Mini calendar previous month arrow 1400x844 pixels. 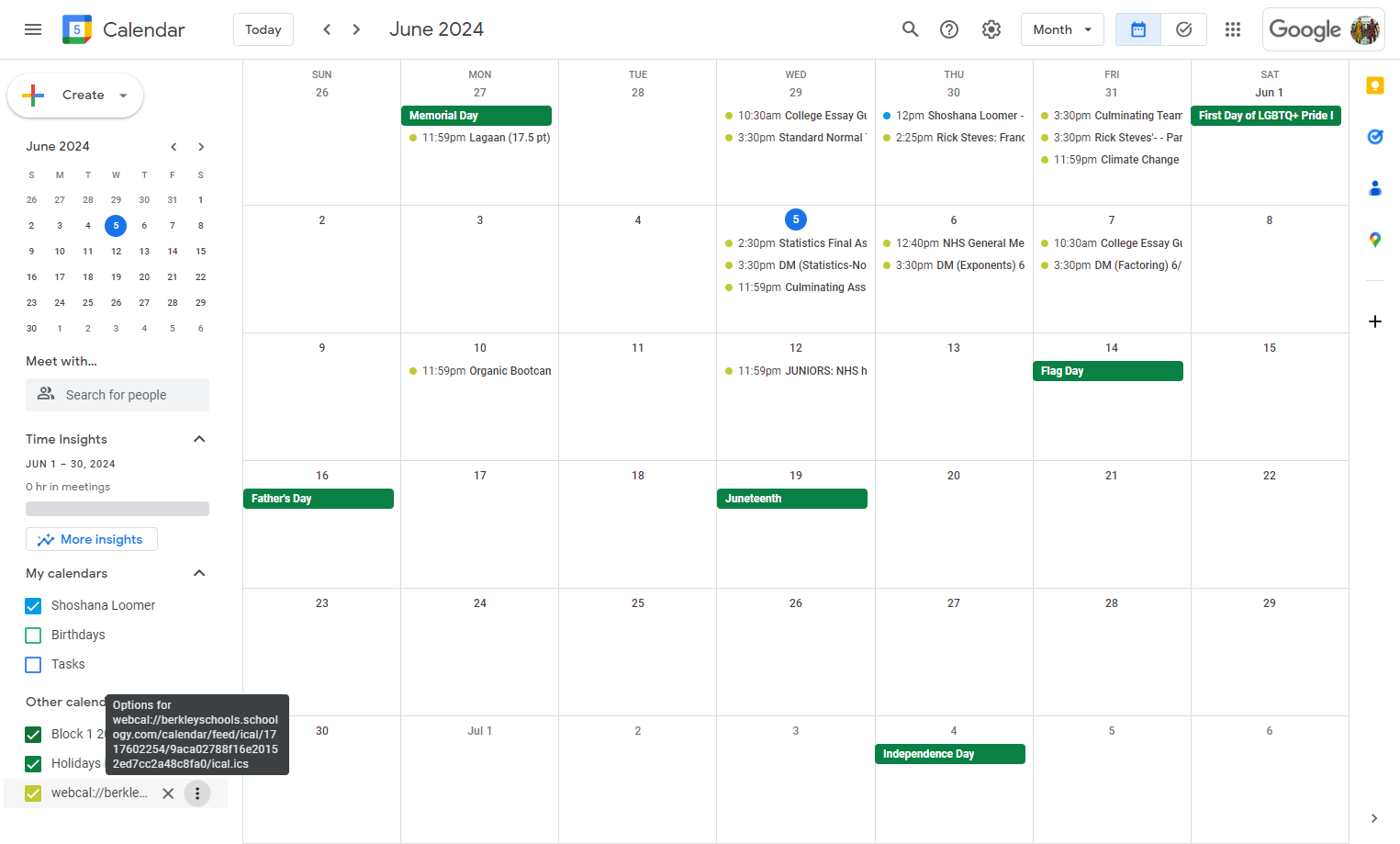point(174,147)
